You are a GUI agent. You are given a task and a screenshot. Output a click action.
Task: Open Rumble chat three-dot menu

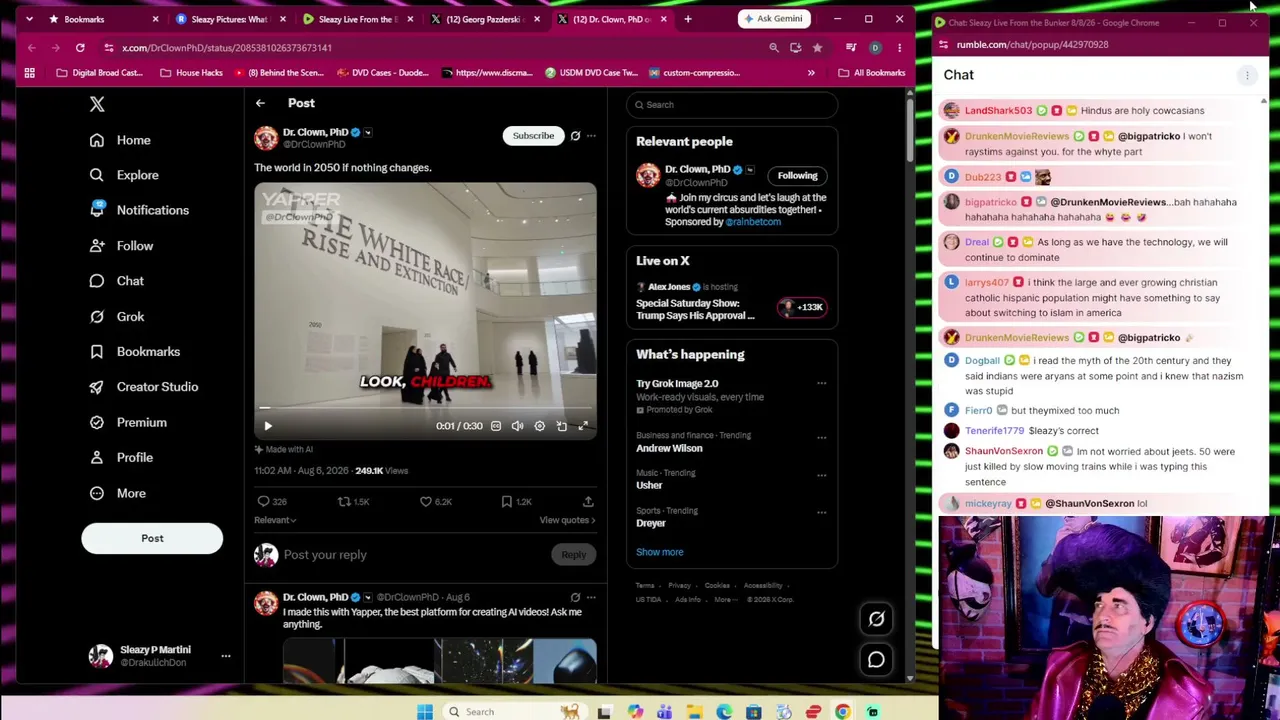coord(1247,75)
